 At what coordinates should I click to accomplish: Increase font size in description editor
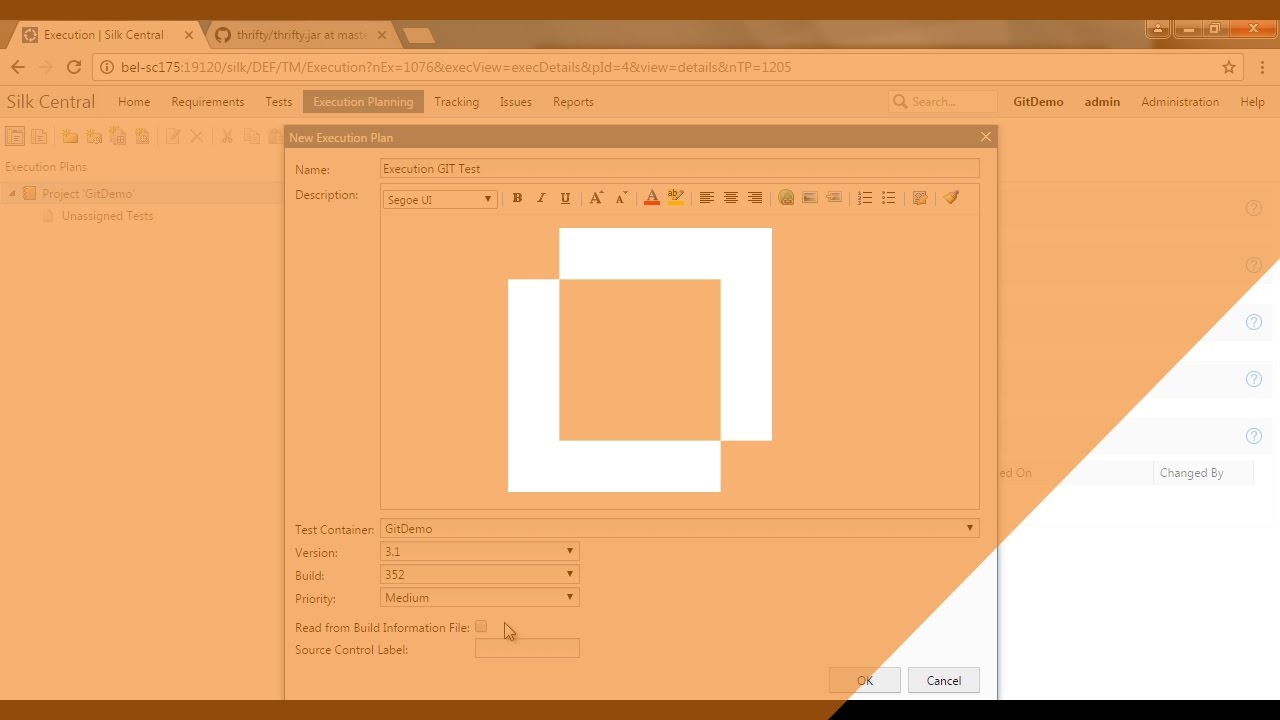pos(596,198)
